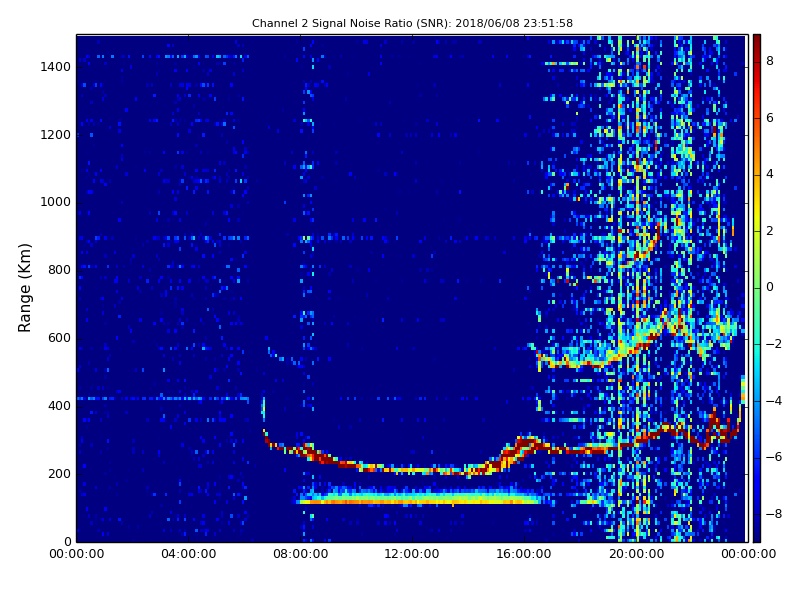This screenshot has width=800, height=600.
Task: Click the dark red top of colorbar
Action: pos(757,41)
